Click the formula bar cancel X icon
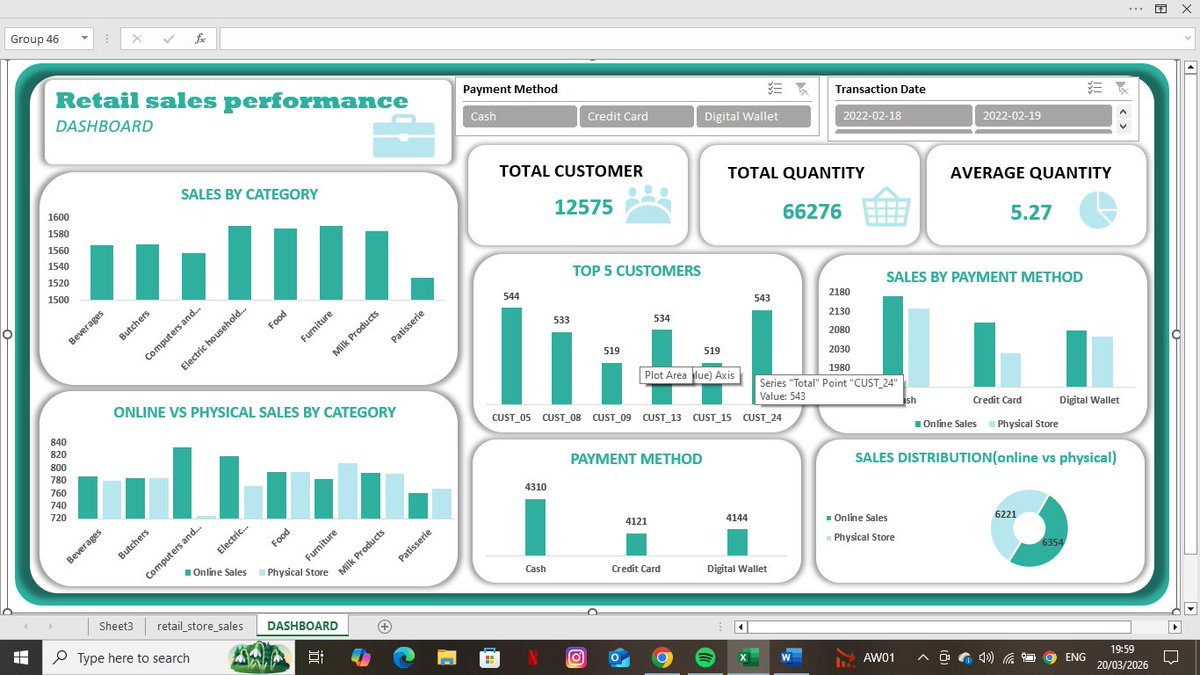This screenshot has width=1200, height=675. click(x=137, y=39)
